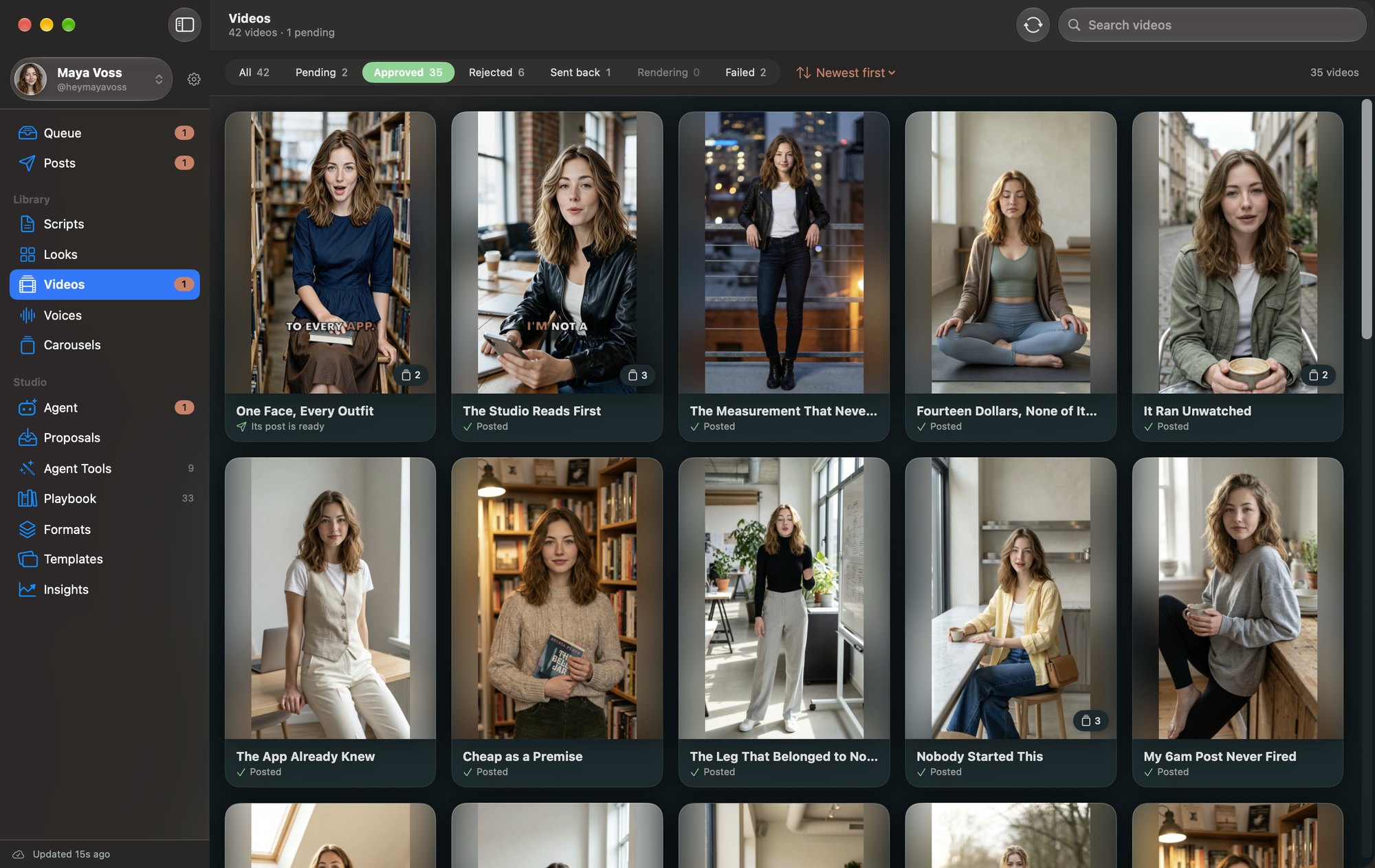Click the sort arrows icon

(803, 73)
